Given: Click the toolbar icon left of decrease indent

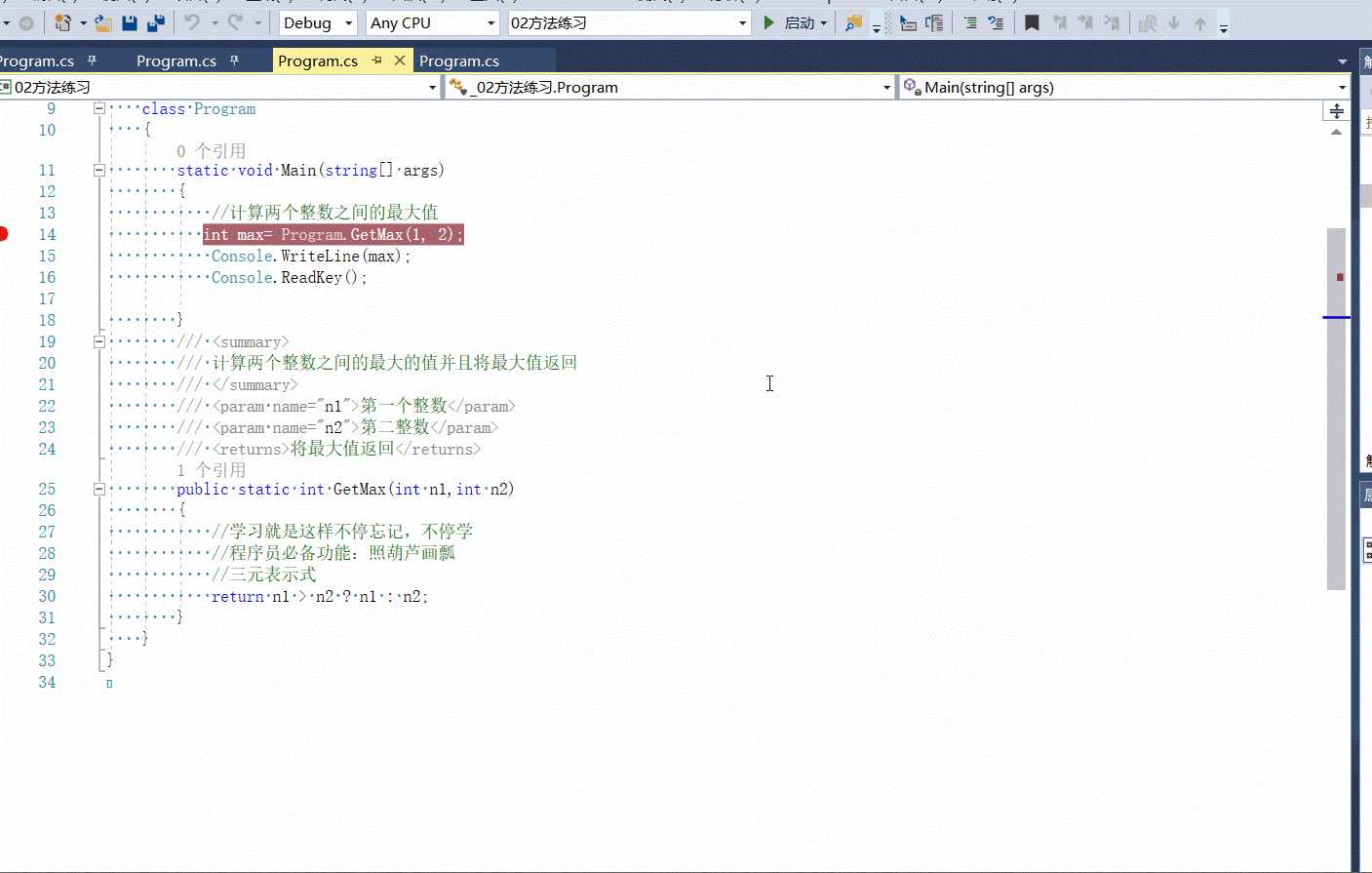Looking at the screenshot, I should (x=934, y=22).
